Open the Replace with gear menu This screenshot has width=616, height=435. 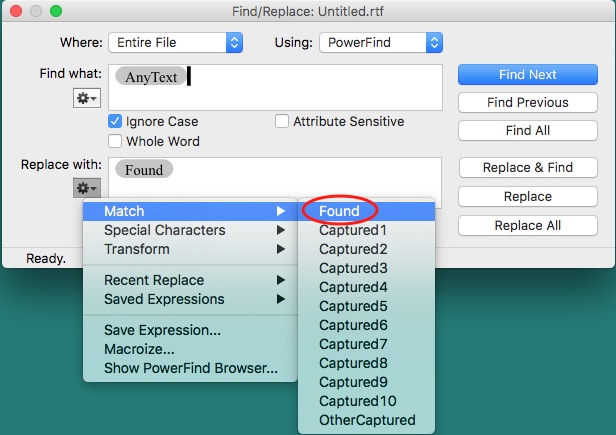pos(86,188)
